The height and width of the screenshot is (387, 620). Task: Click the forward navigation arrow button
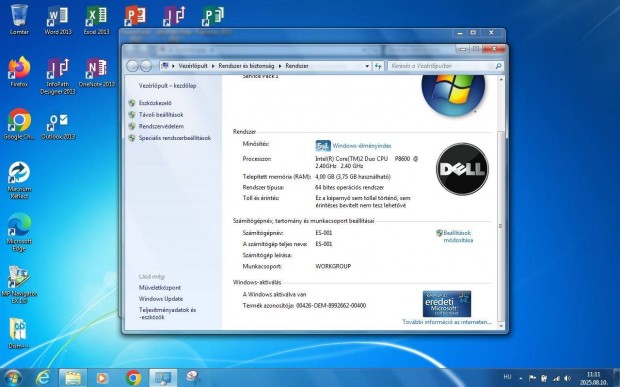146,66
